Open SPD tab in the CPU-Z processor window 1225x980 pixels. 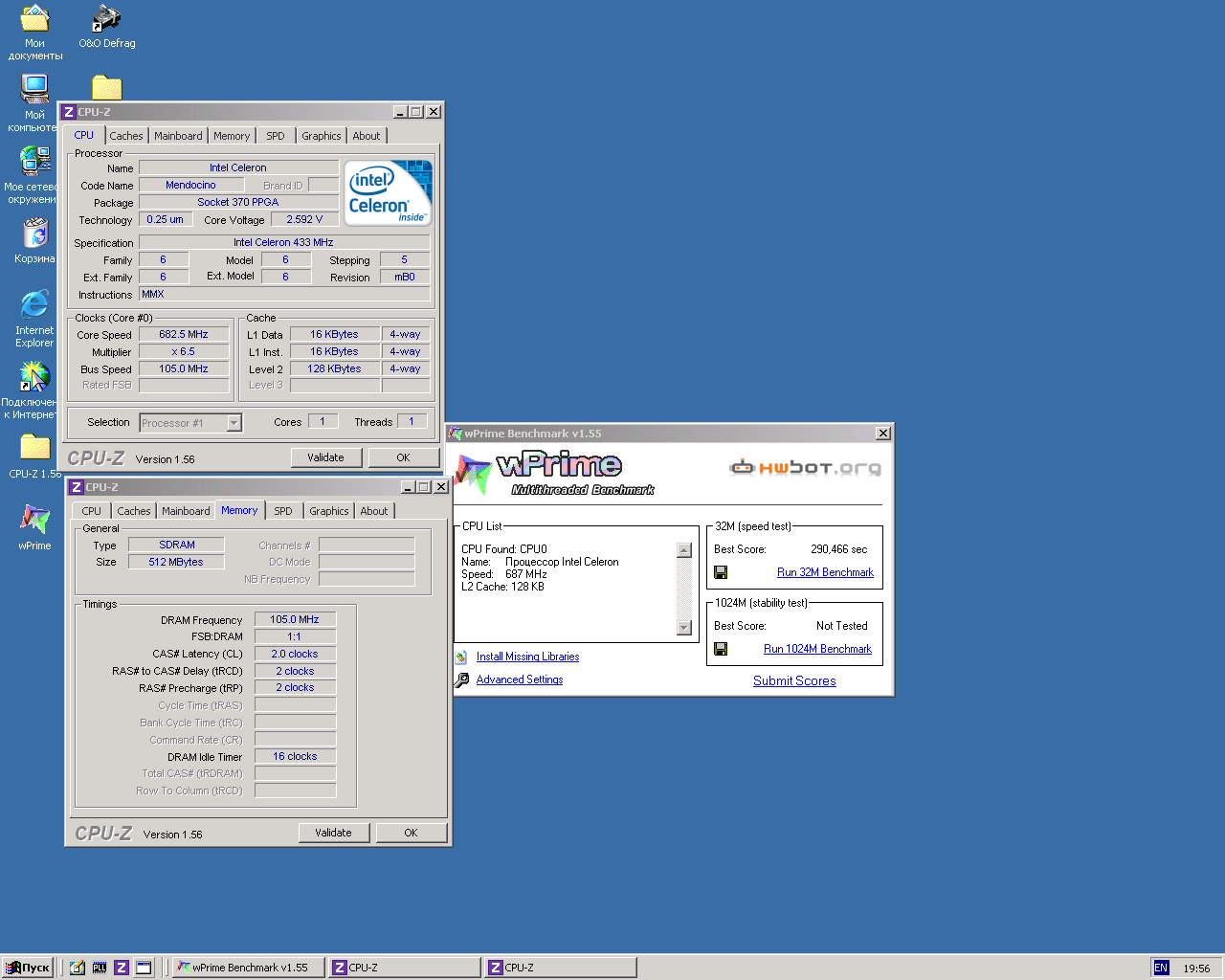[x=276, y=136]
